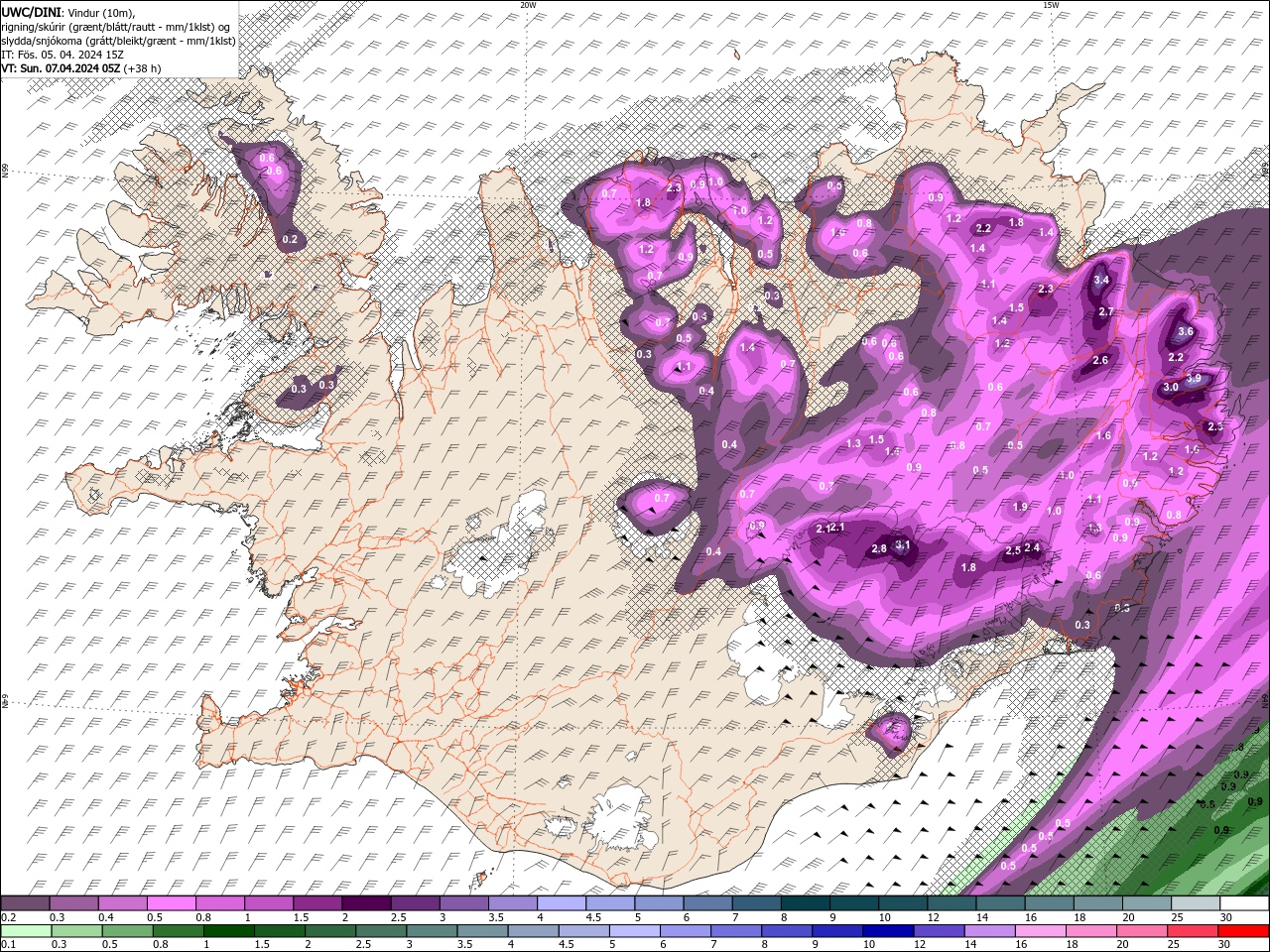The width and height of the screenshot is (1270, 952).
Task: Select the lower legend swatch between 0.3 and 0.5
Action: coord(76,931)
